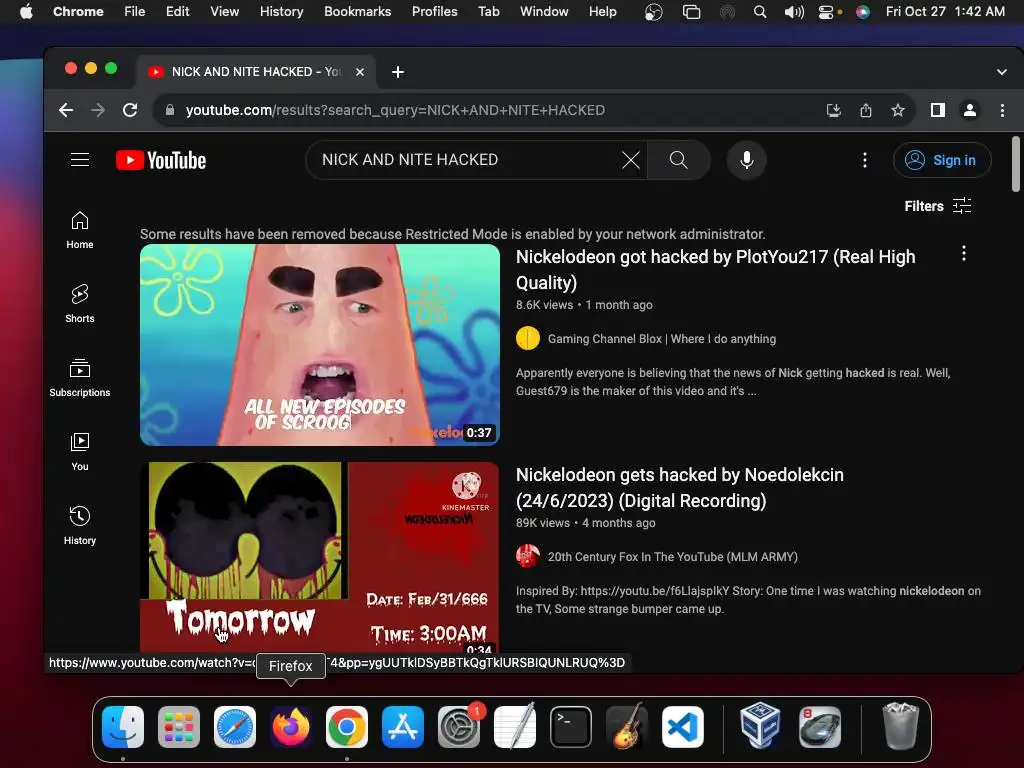Open the Chrome profile avatar menu

(970, 110)
